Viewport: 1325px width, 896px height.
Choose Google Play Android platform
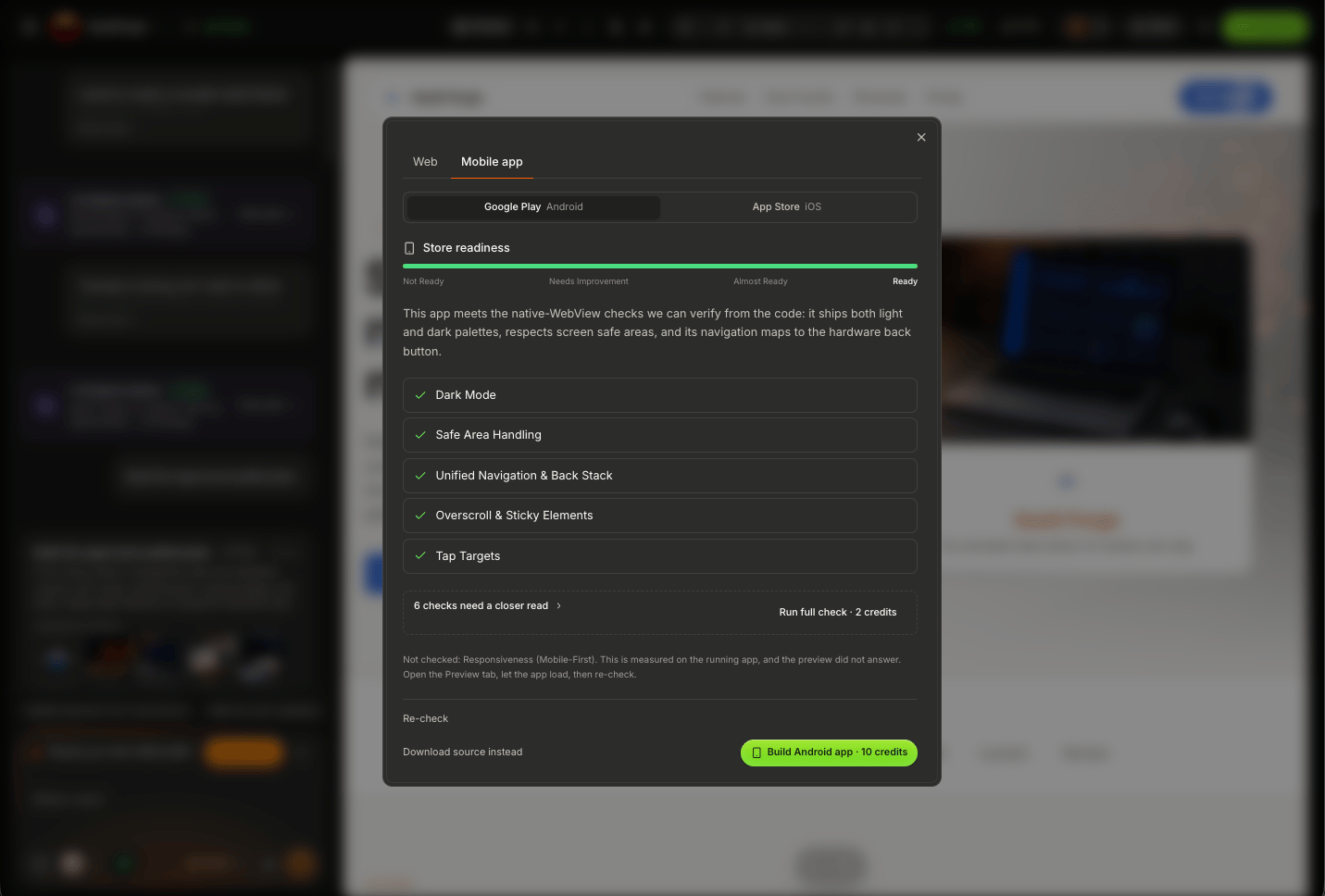(x=533, y=207)
